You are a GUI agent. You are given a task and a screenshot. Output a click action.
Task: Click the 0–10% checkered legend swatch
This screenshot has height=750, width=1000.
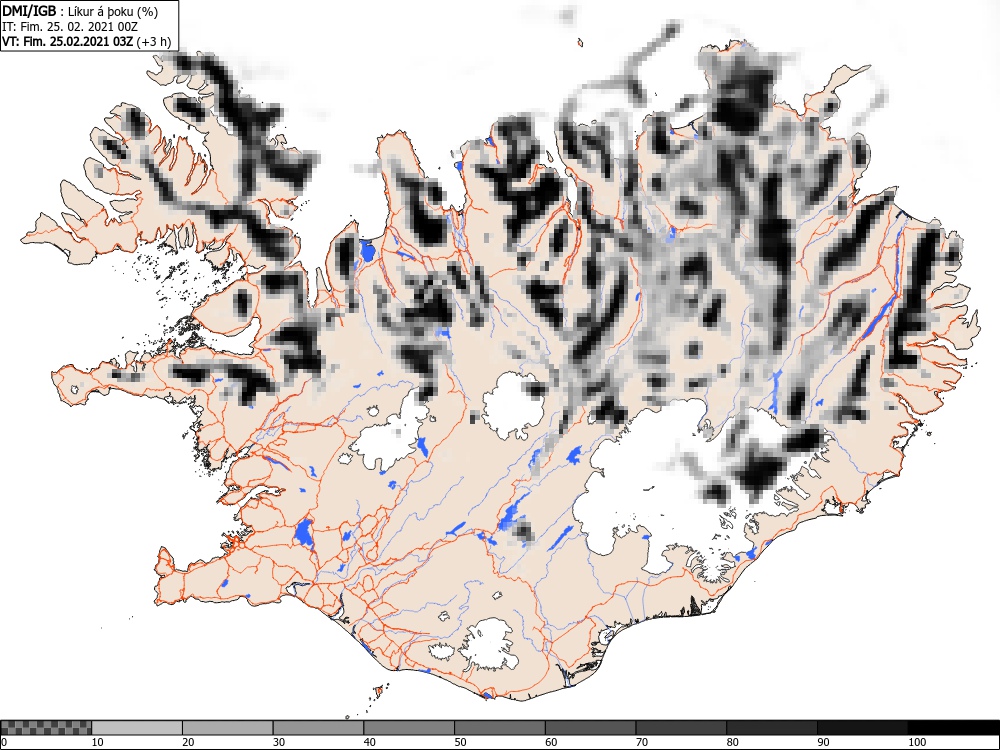tap(46, 728)
